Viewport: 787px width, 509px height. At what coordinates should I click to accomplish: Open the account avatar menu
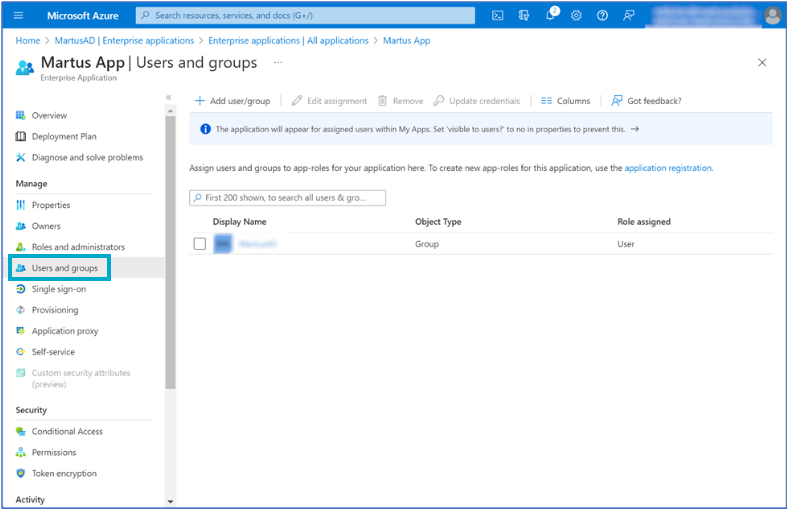pos(772,16)
